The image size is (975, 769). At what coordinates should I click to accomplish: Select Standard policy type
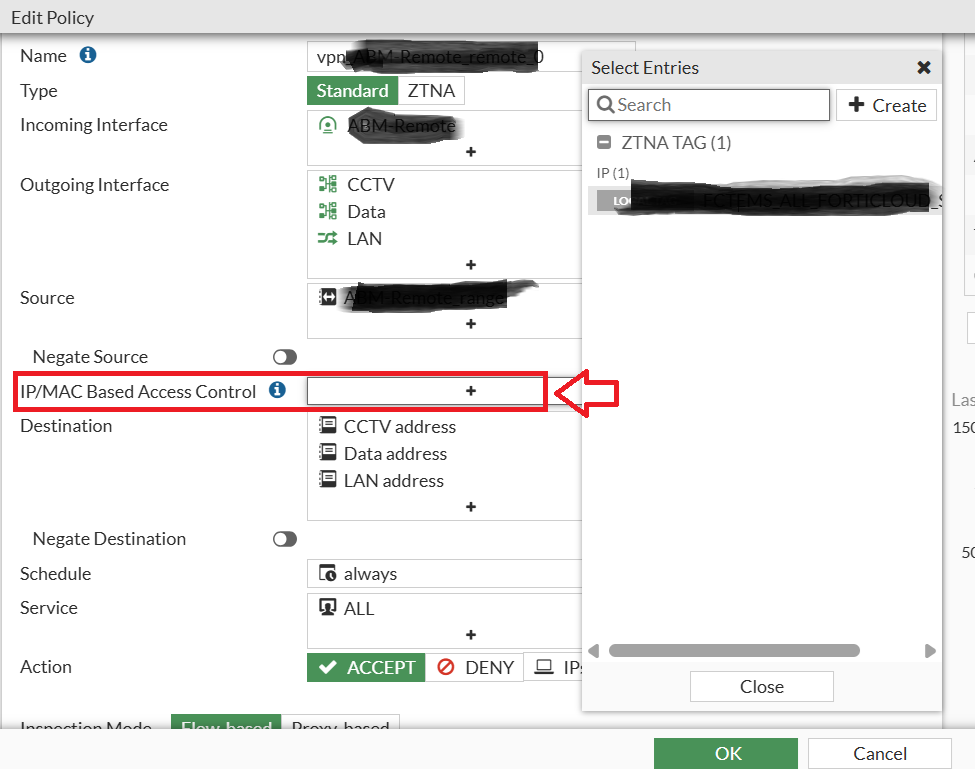353,91
